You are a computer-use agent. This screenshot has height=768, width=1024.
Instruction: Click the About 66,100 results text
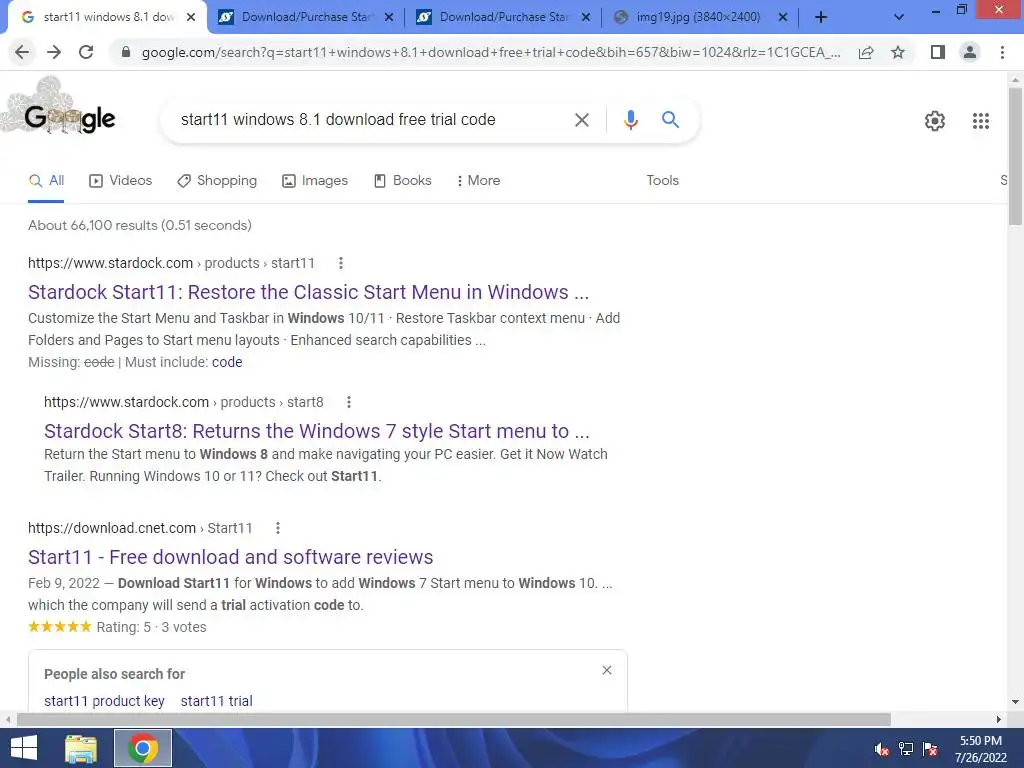140,225
